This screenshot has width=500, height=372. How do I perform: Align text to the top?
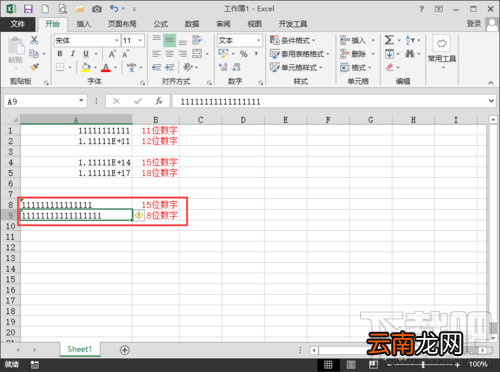157,39
